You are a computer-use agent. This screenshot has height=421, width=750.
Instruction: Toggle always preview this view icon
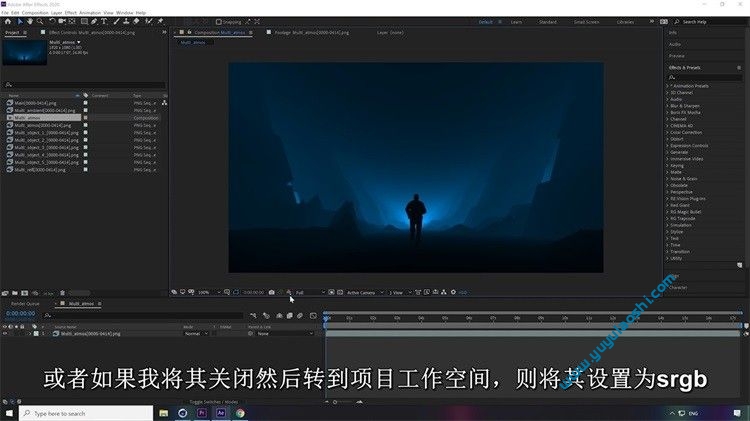click(174, 292)
